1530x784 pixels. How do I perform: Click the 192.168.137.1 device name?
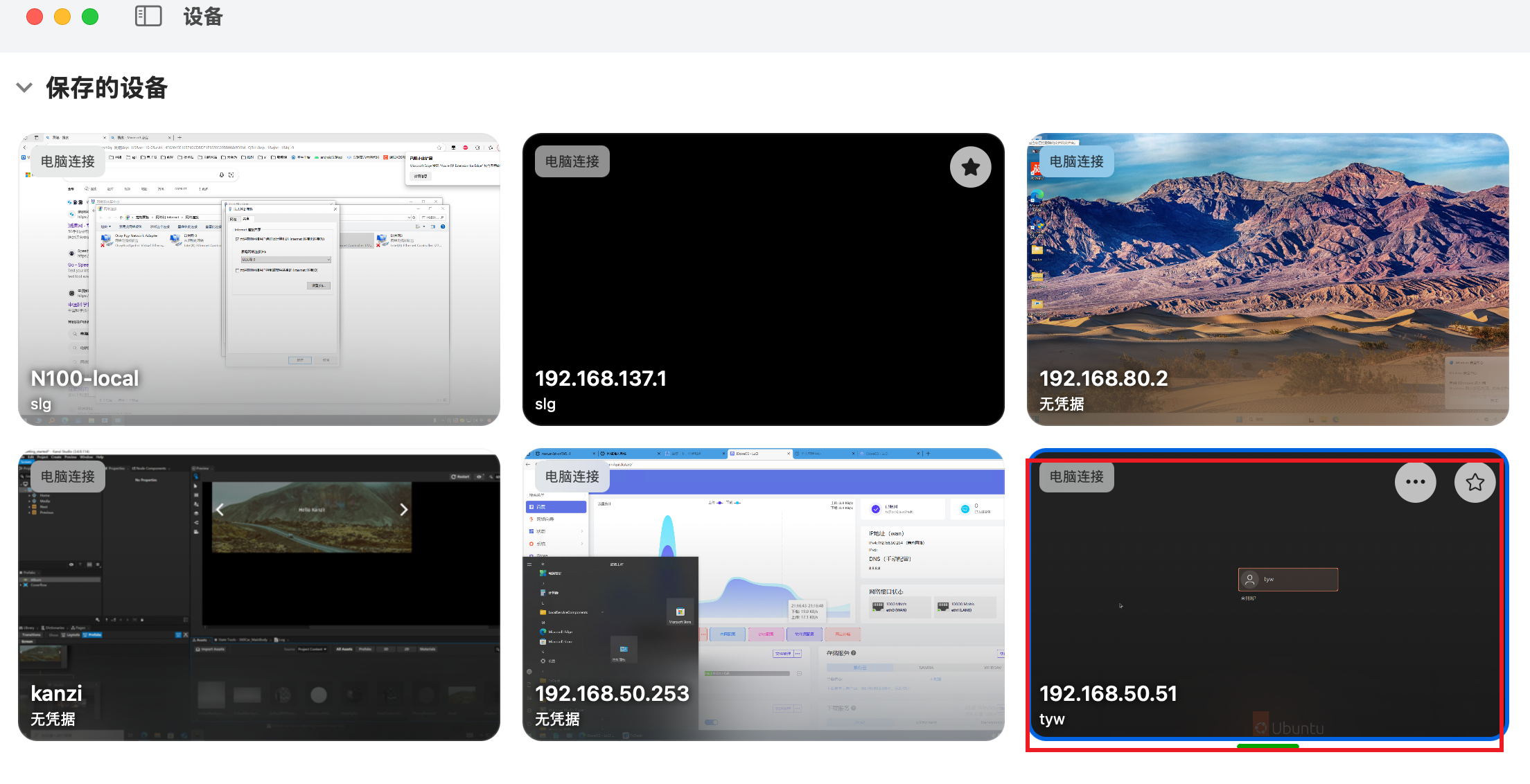click(x=600, y=378)
